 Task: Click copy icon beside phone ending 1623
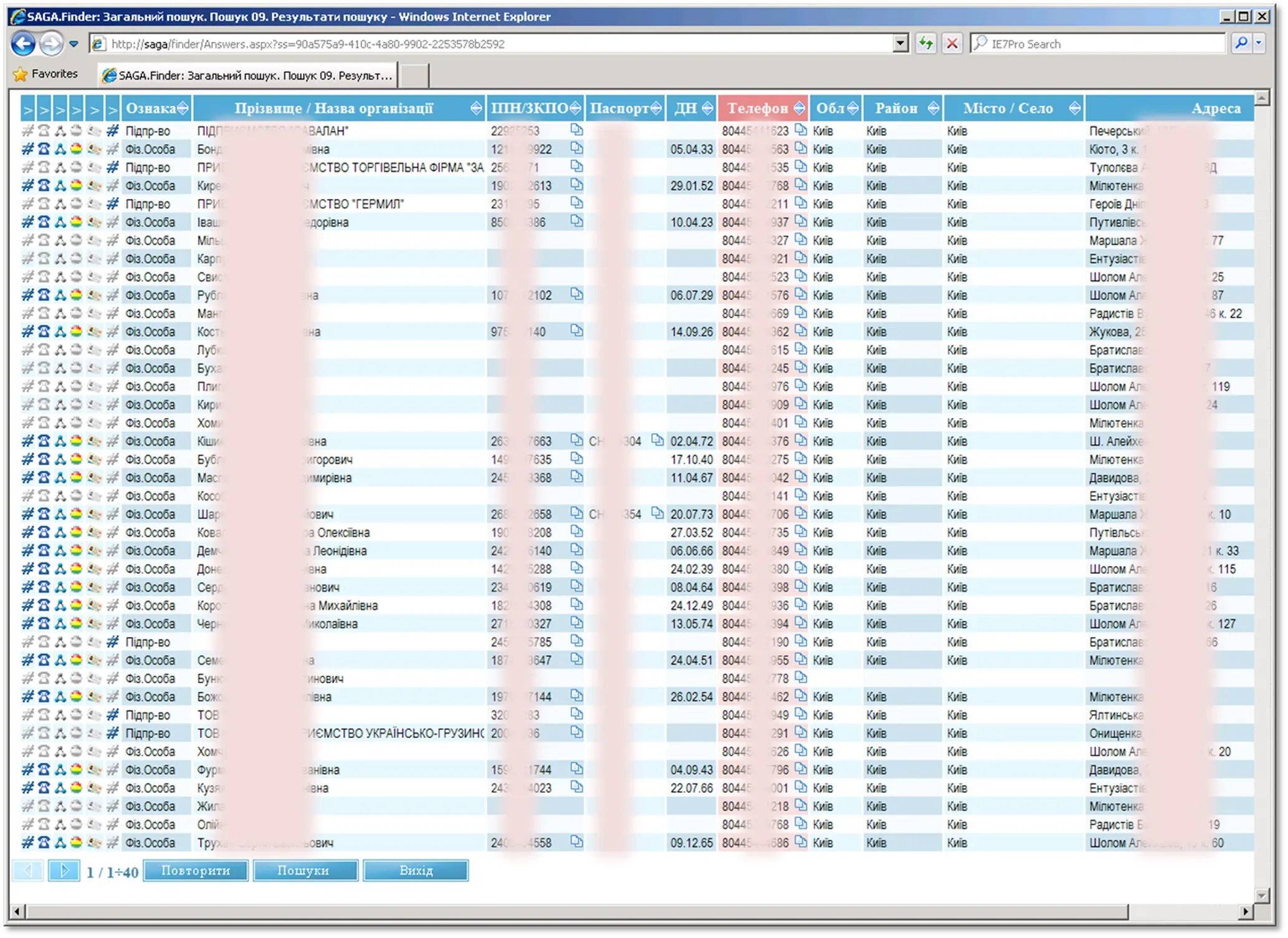pyautogui.click(x=801, y=130)
